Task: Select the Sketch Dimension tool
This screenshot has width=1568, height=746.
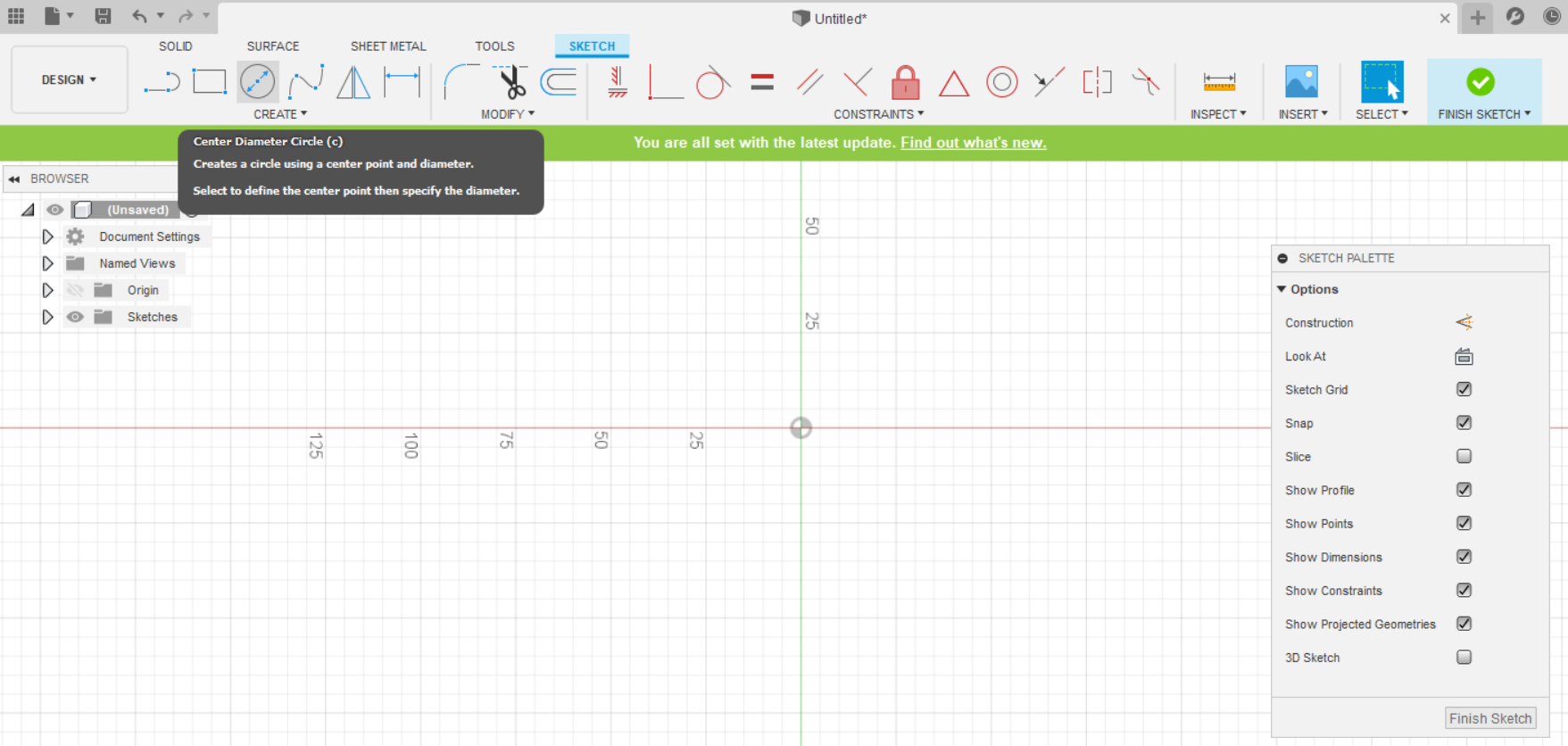Action: point(402,82)
